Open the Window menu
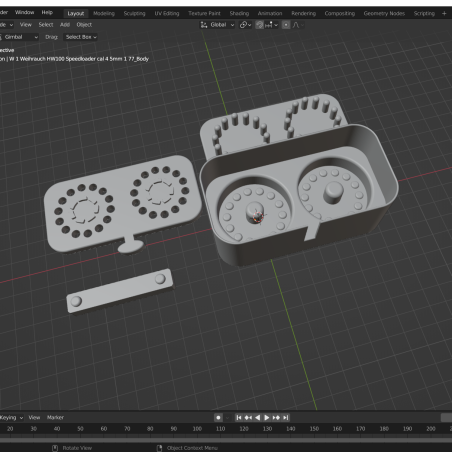The image size is (452, 452). (x=24, y=12)
